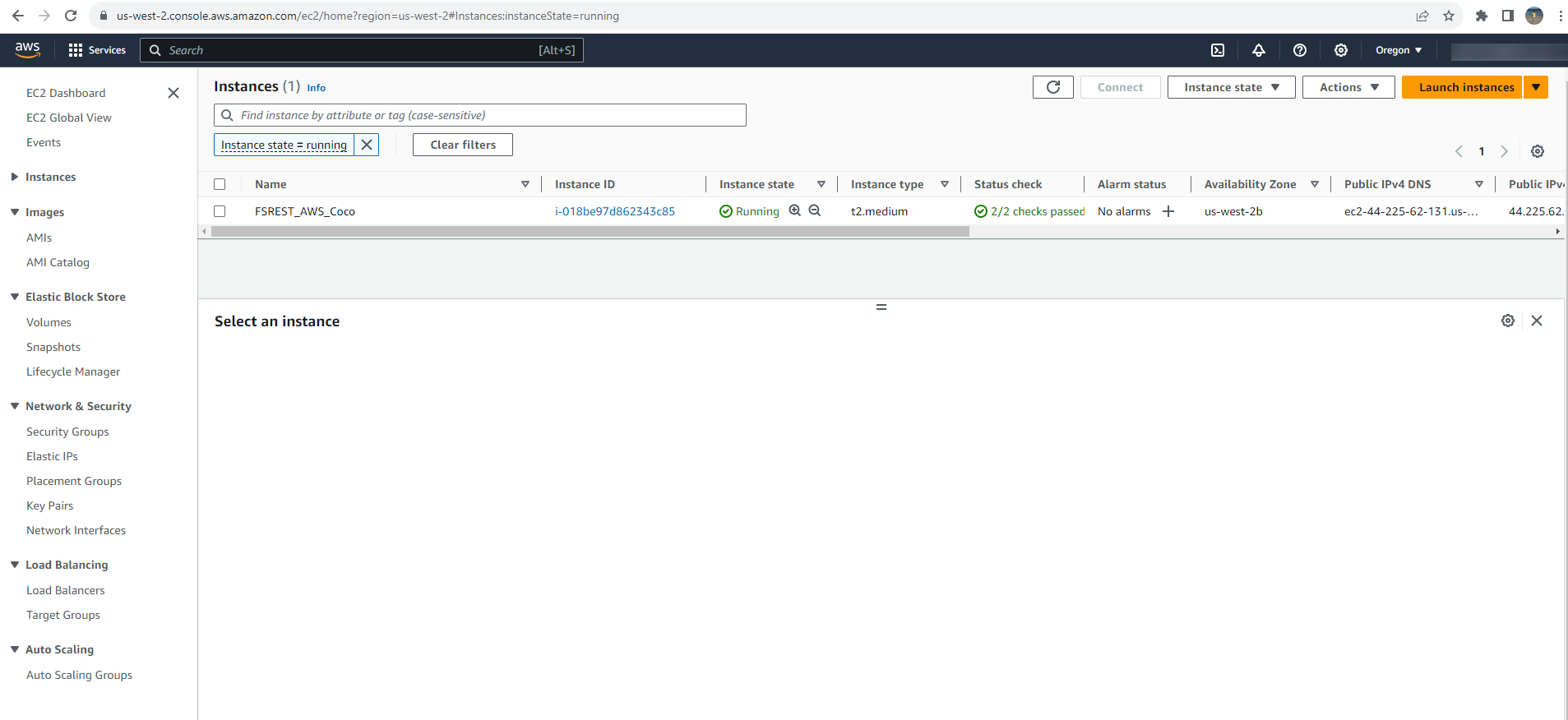The height and width of the screenshot is (720, 1568).
Task: Open Auto Scaling Groups page
Action: point(79,675)
